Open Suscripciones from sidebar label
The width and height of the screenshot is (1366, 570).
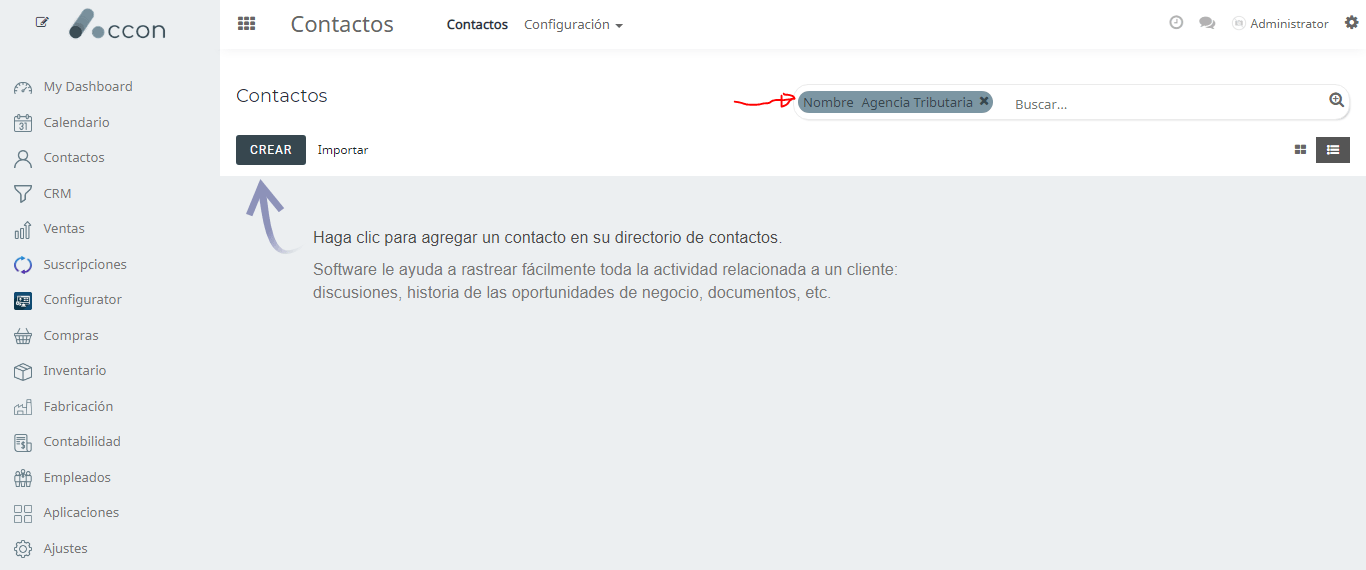[x=85, y=265]
